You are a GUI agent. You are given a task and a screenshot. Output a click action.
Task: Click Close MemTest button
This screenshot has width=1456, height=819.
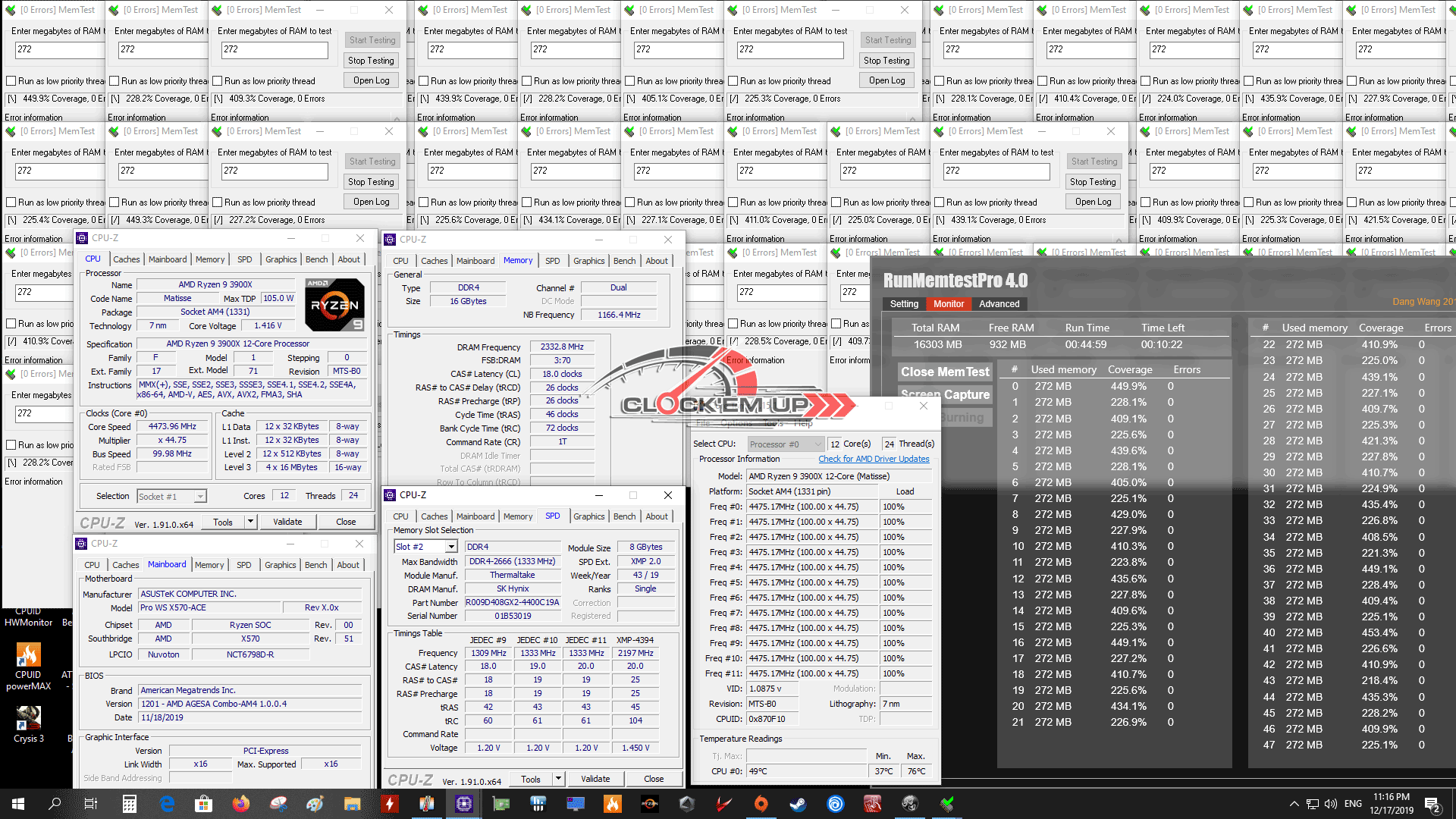pos(945,372)
